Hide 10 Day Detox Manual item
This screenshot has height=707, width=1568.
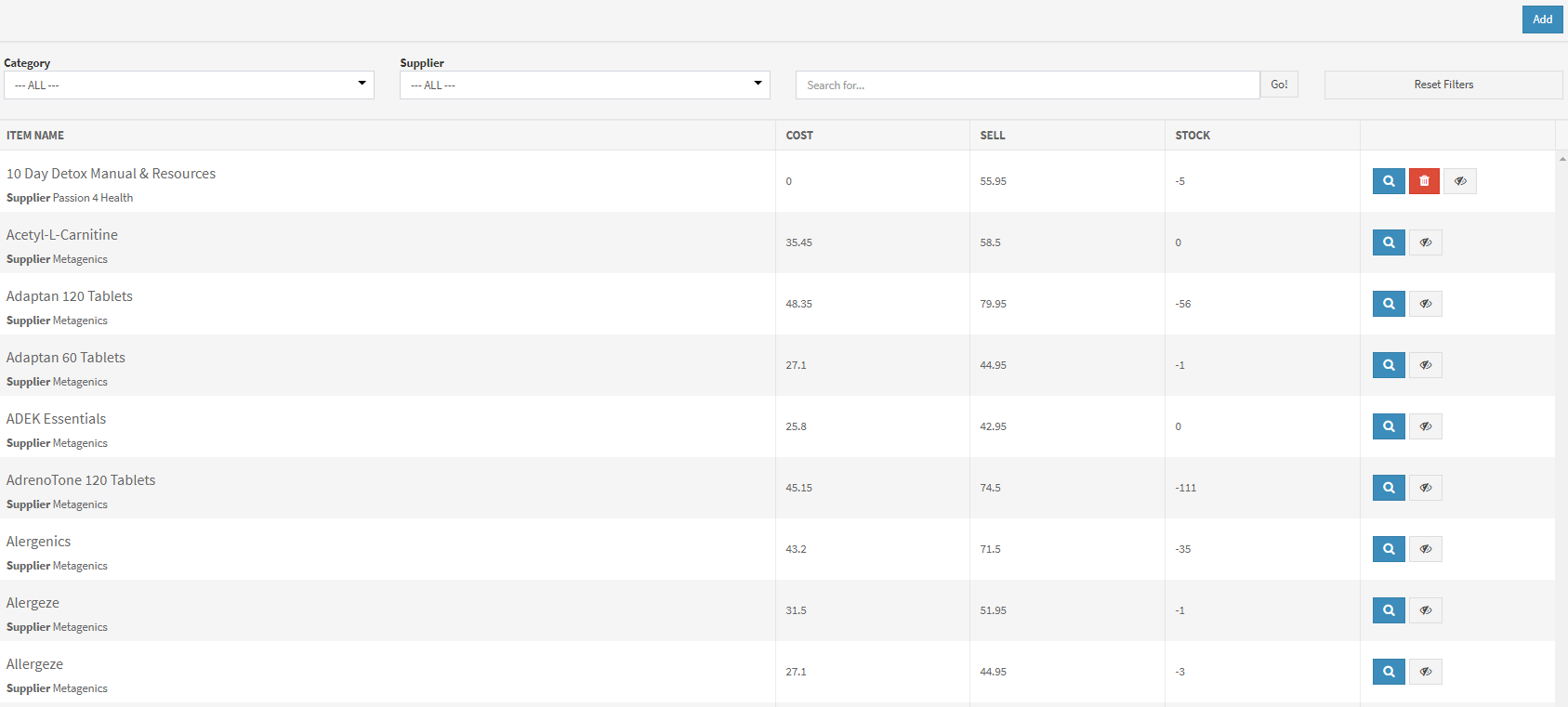click(1460, 181)
